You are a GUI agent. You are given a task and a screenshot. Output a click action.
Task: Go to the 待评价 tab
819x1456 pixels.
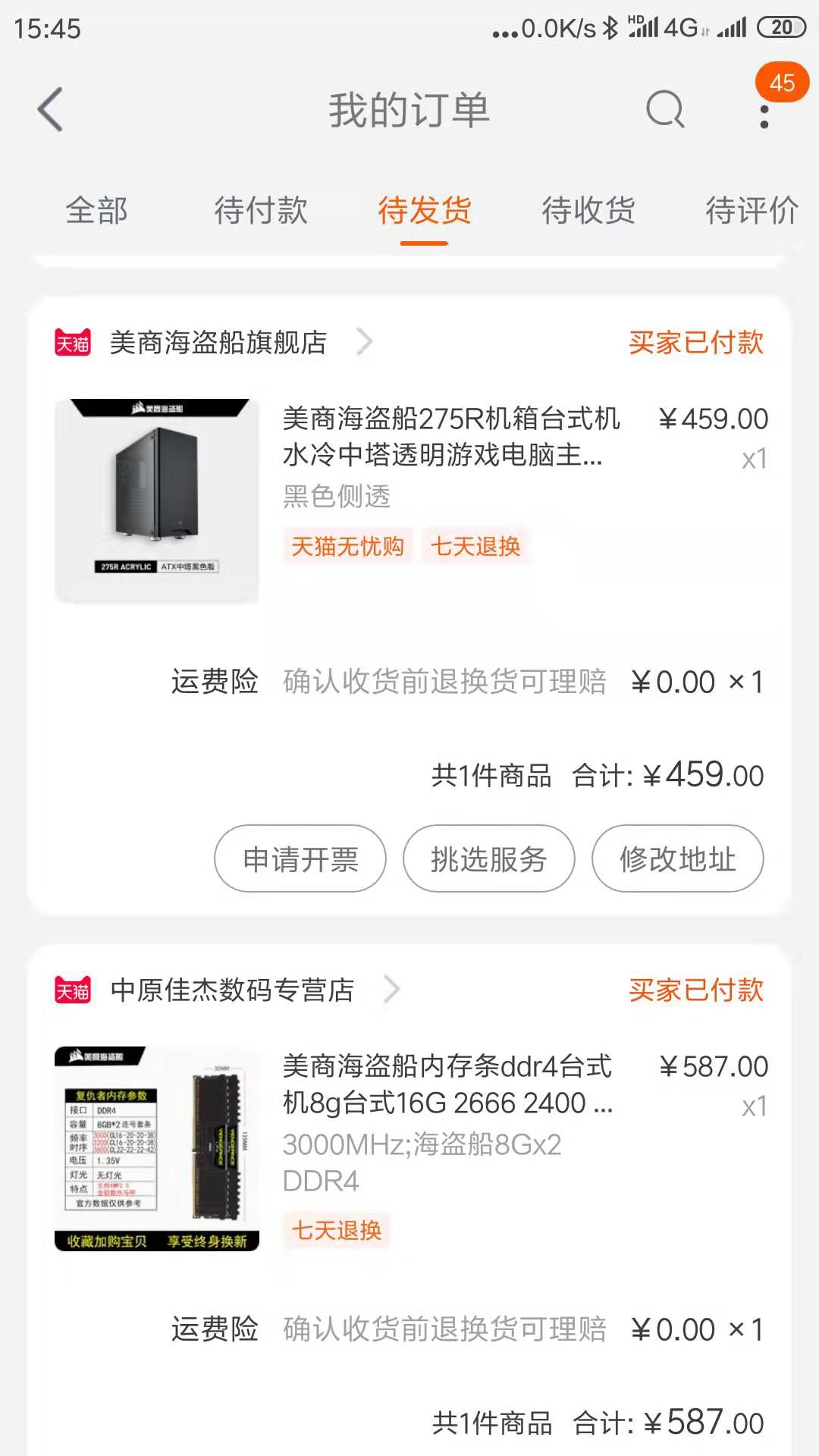click(x=752, y=210)
